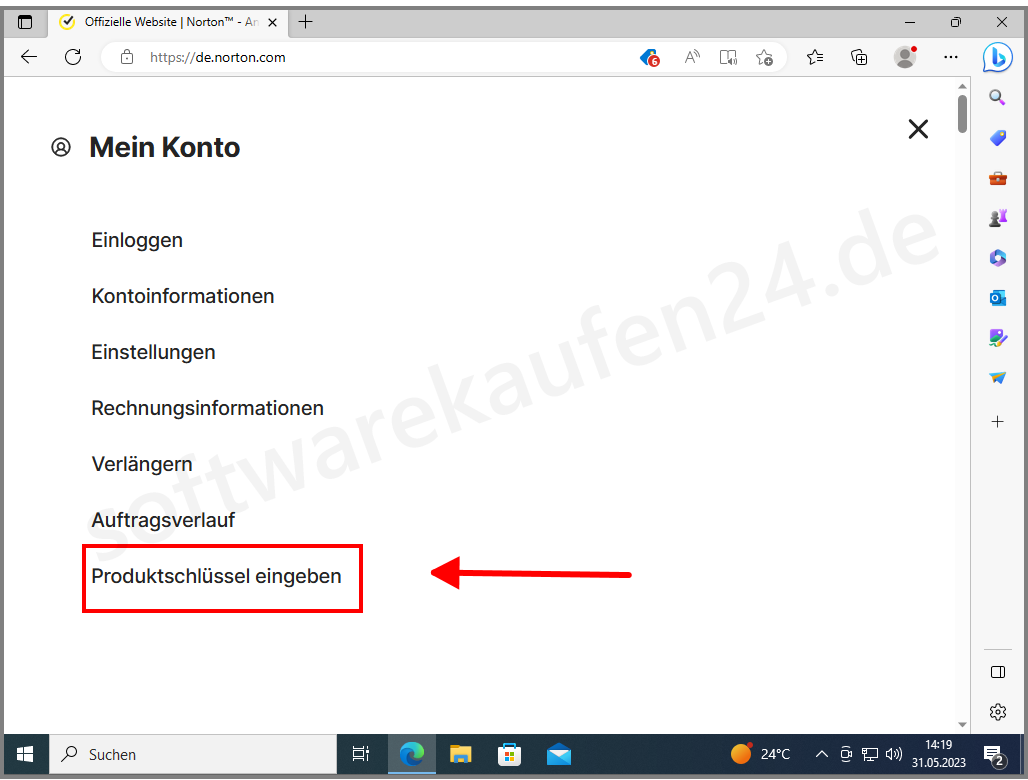This screenshot has height=780, width=1028.
Task: Open Bing Chat sidebar button
Action: click(998, 58)
